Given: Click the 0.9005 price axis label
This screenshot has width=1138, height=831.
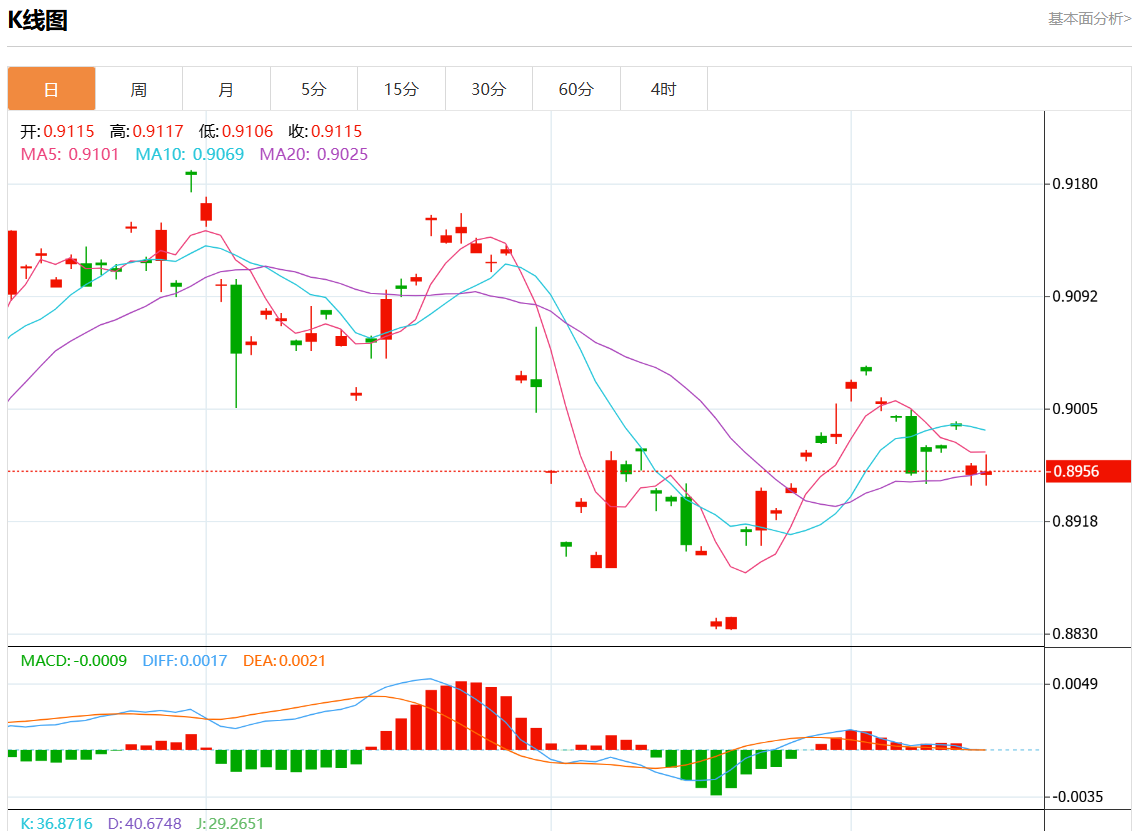Looking at the screenshot, I should [1075, 409].
